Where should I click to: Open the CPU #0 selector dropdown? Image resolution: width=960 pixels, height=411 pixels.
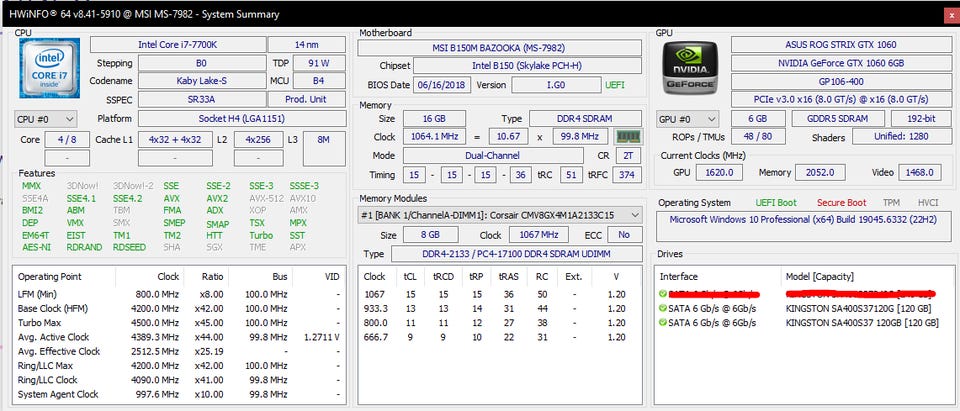pos(45,119)
